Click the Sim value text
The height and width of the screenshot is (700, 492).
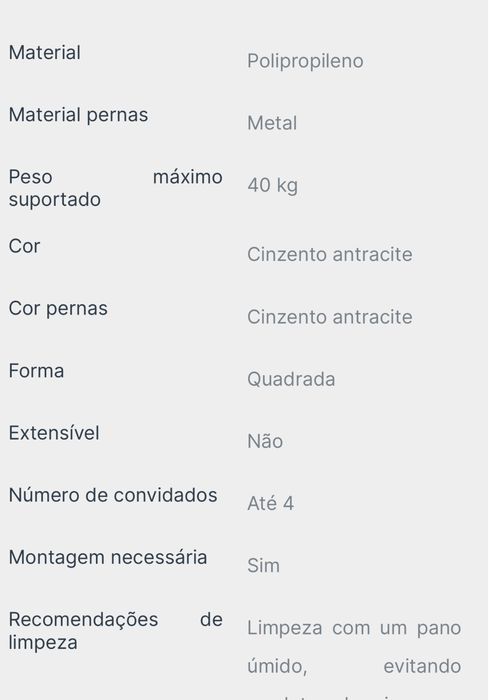tap(263, 566)
